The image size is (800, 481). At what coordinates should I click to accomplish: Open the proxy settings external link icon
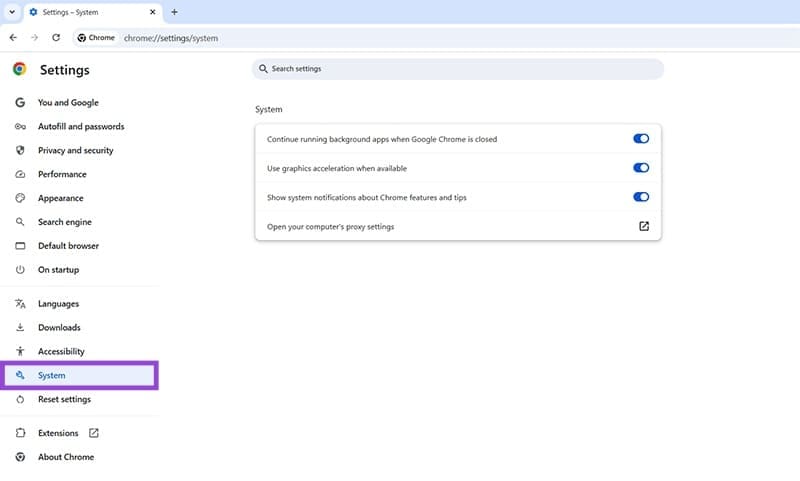point(643,226)
